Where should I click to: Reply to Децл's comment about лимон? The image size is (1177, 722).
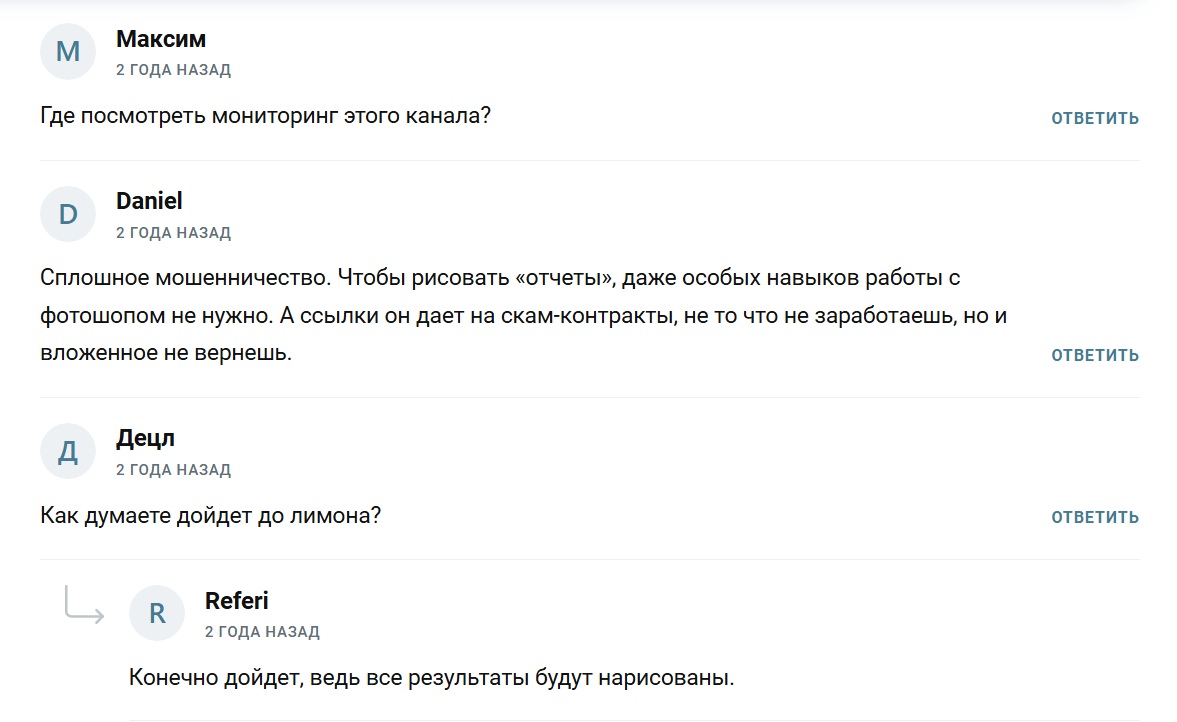[x=1094, y=517]
